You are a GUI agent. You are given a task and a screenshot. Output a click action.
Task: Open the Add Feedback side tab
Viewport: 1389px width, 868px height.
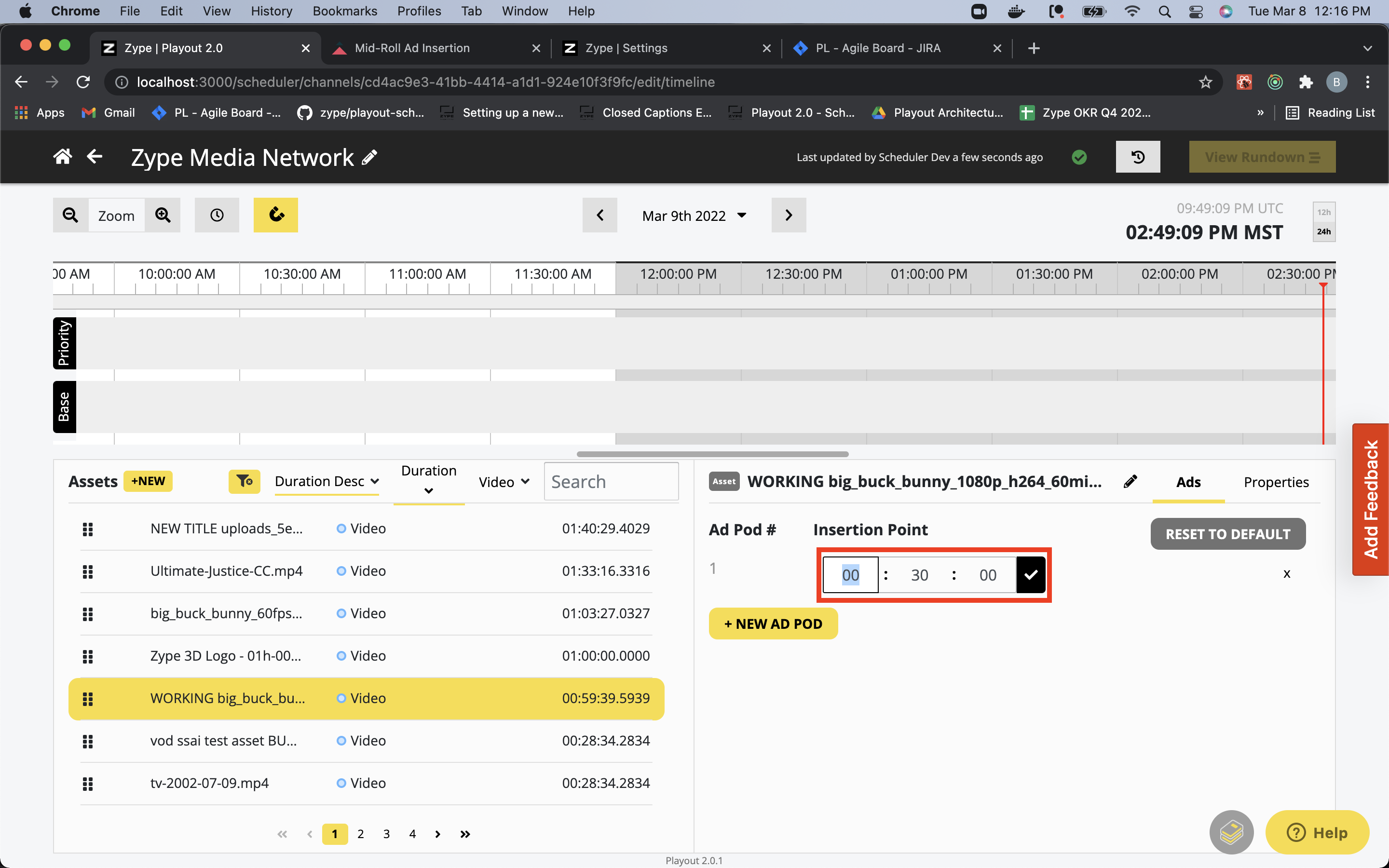pyautogui.click(x=1370, y=500)
